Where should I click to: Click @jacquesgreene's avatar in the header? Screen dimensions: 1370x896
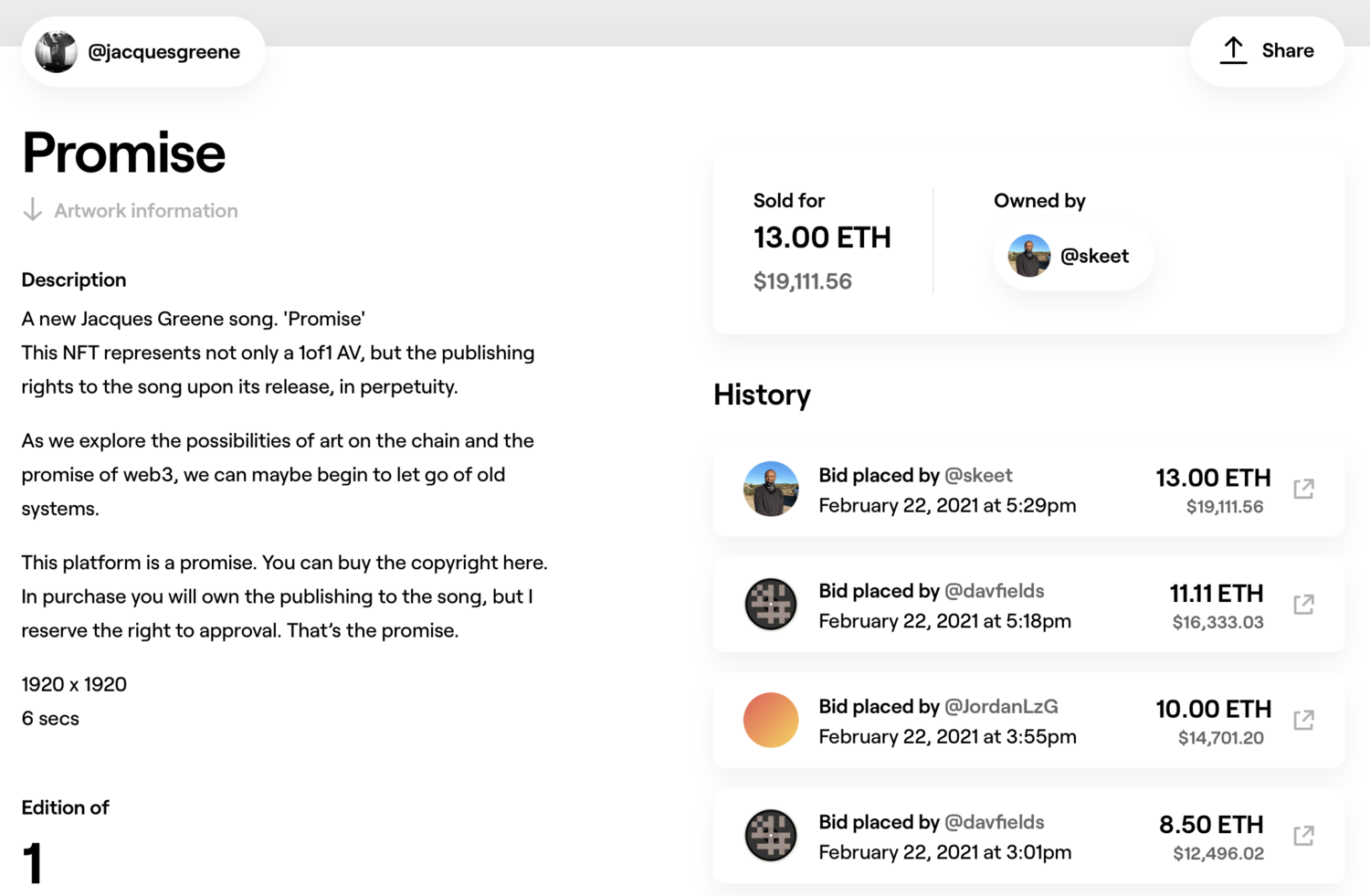click(56, 52)
